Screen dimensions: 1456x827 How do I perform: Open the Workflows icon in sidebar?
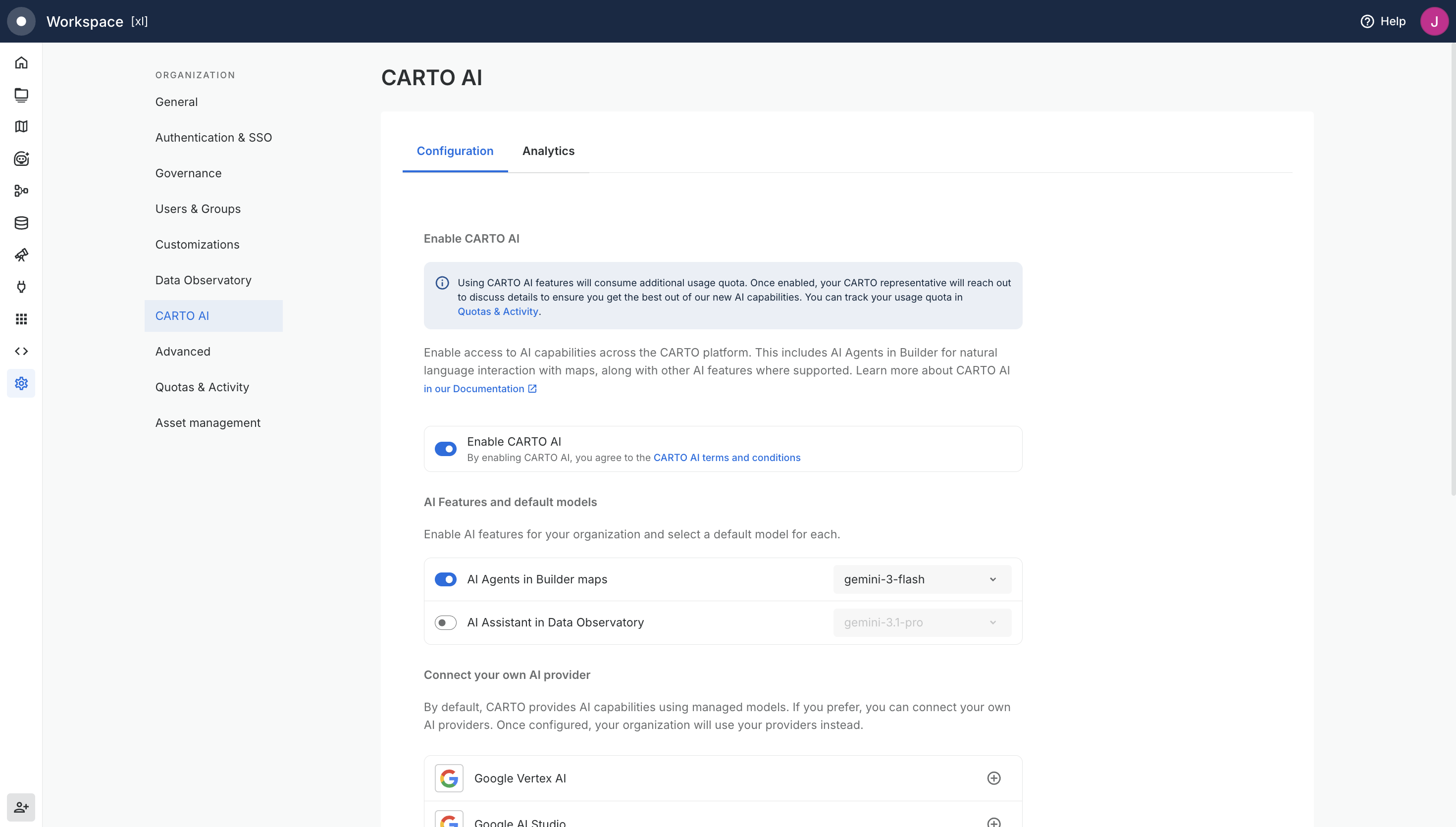point(21,191)
